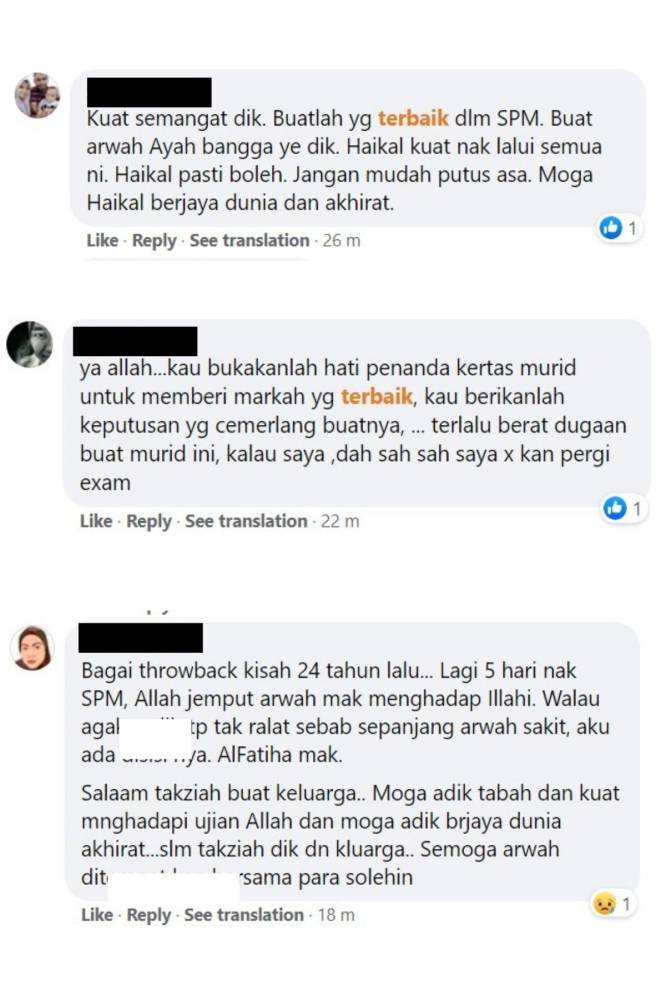Open the 18 m comment timestamp
The image size is (666, 1000).
(x=336, y=915)
